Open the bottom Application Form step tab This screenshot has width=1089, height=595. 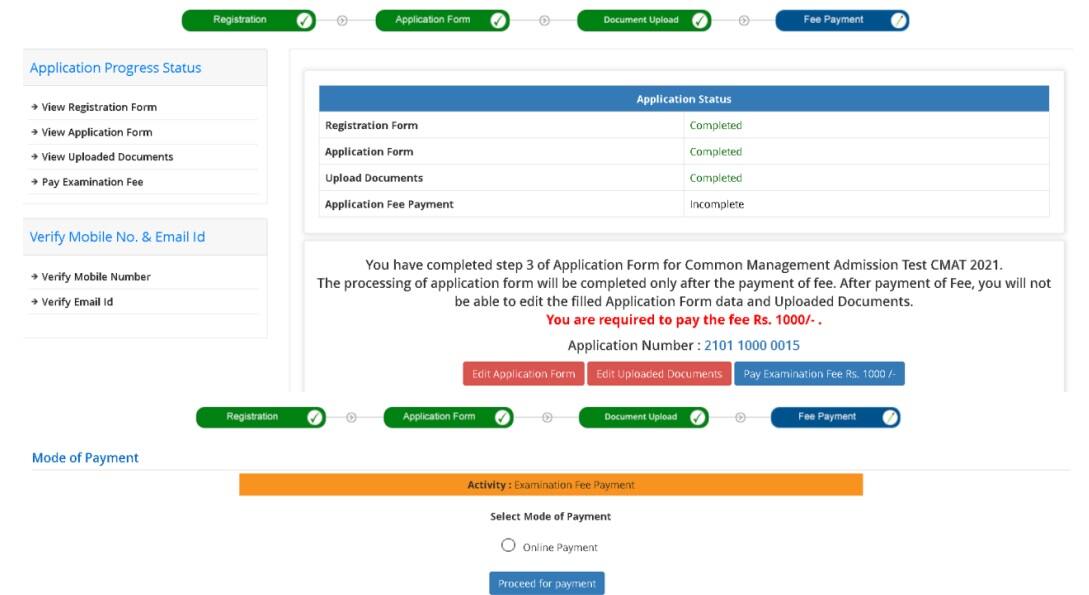tap(449, 417)
